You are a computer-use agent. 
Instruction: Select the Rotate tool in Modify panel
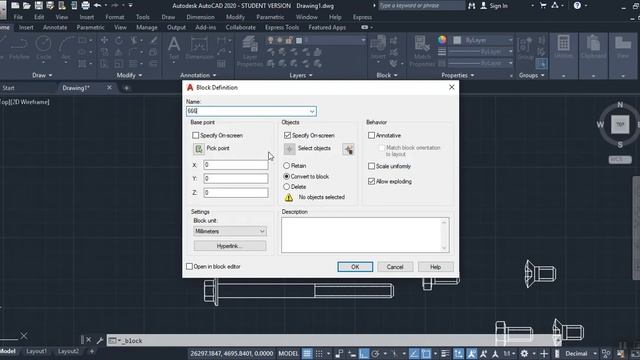pos(119,40)
